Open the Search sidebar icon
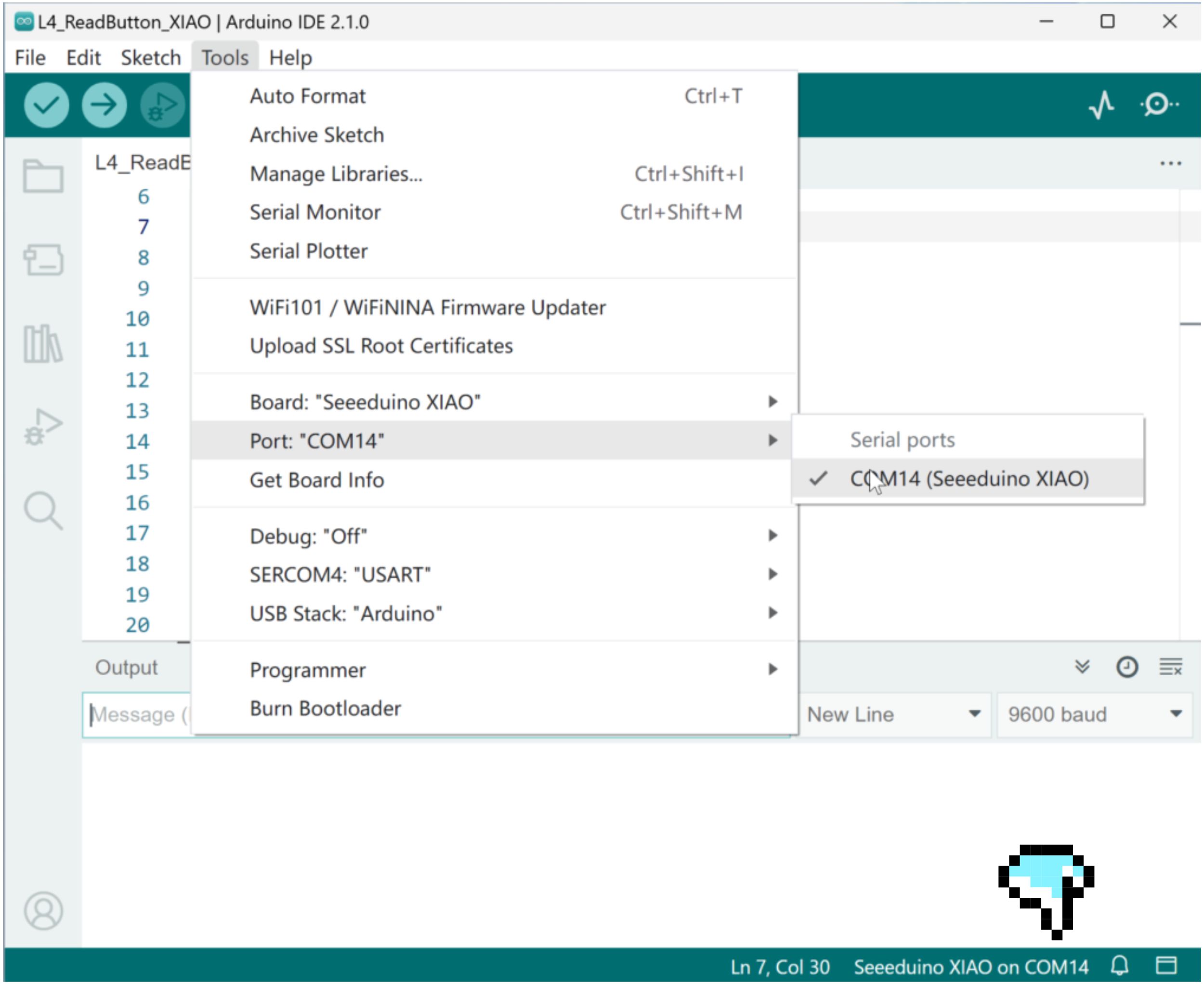Image resolution: width=1204 pixels, height=984 pixels. (x=43, y=511)
